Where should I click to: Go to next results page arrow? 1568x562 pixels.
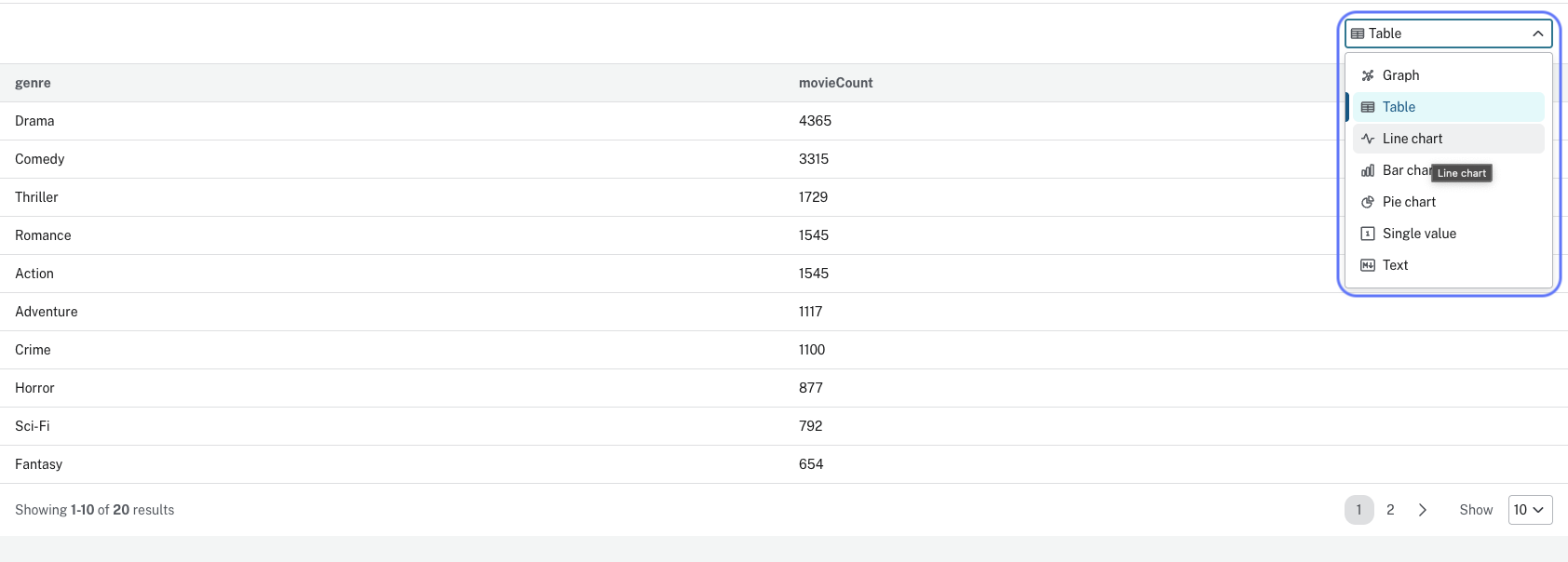pos(1422,510)
